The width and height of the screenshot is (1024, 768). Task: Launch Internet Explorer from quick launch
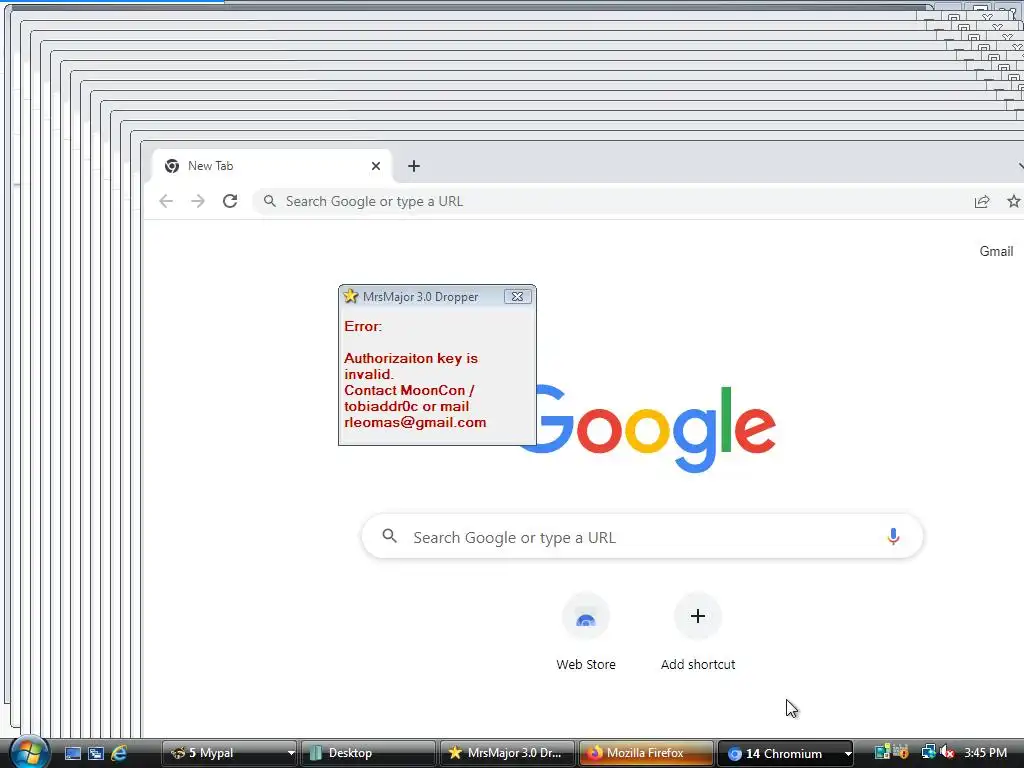(x=119, y=753)
